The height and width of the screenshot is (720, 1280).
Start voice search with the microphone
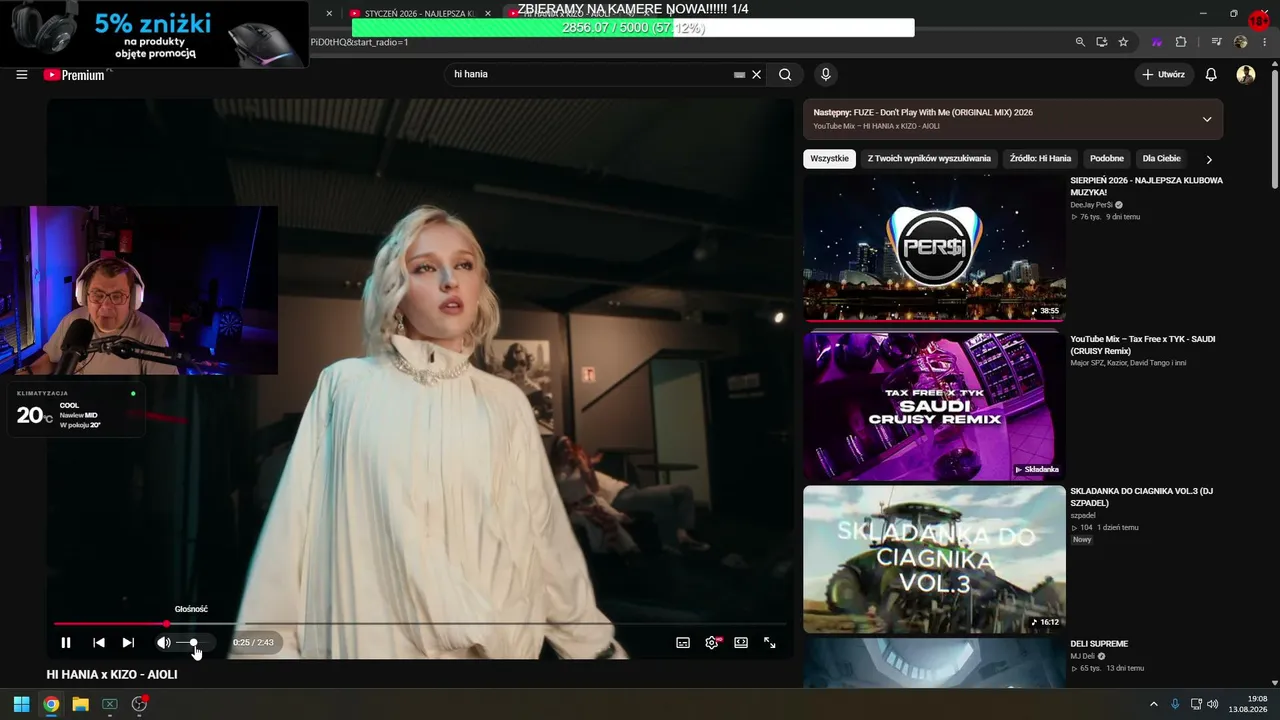pyautogui.click(x=825, y=74)
